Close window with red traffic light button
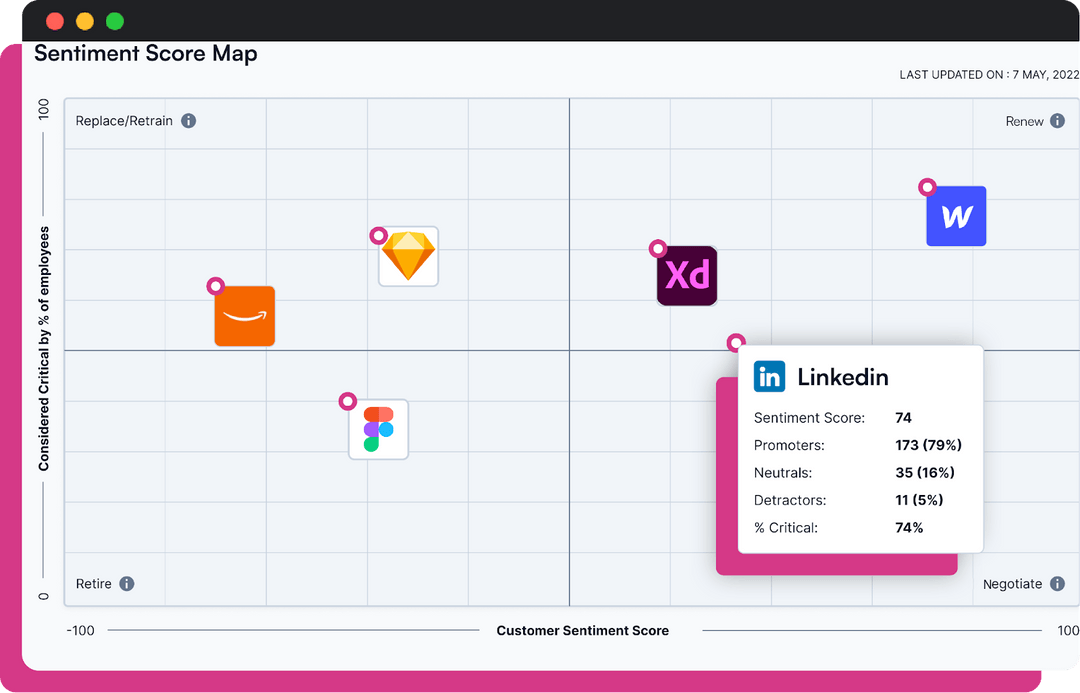 point(55,21)
